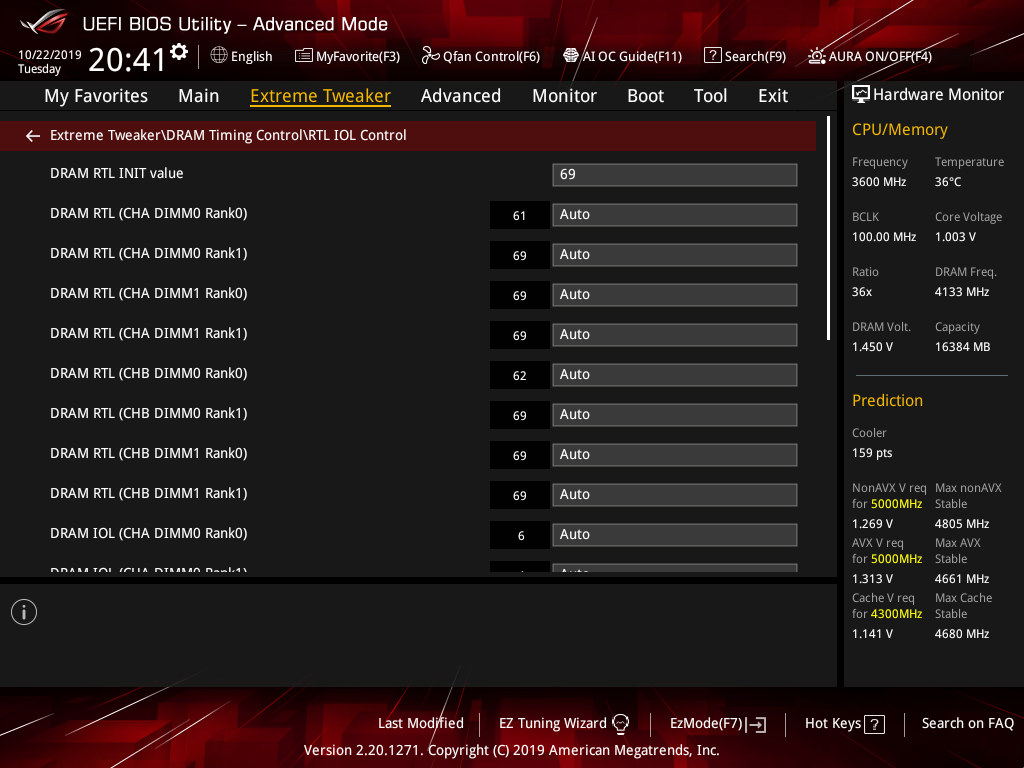Viewport: 1024px width, 768px height.
Task: Open the clock settings gear icon
Action: tap(179, 52)
